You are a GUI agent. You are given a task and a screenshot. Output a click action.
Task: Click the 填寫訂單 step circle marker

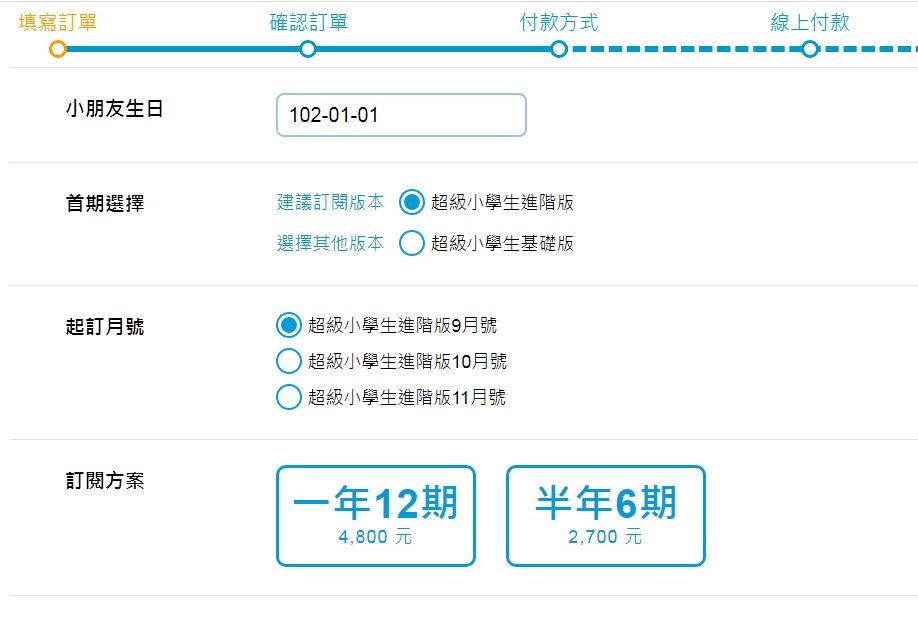(x=57, y=49)
